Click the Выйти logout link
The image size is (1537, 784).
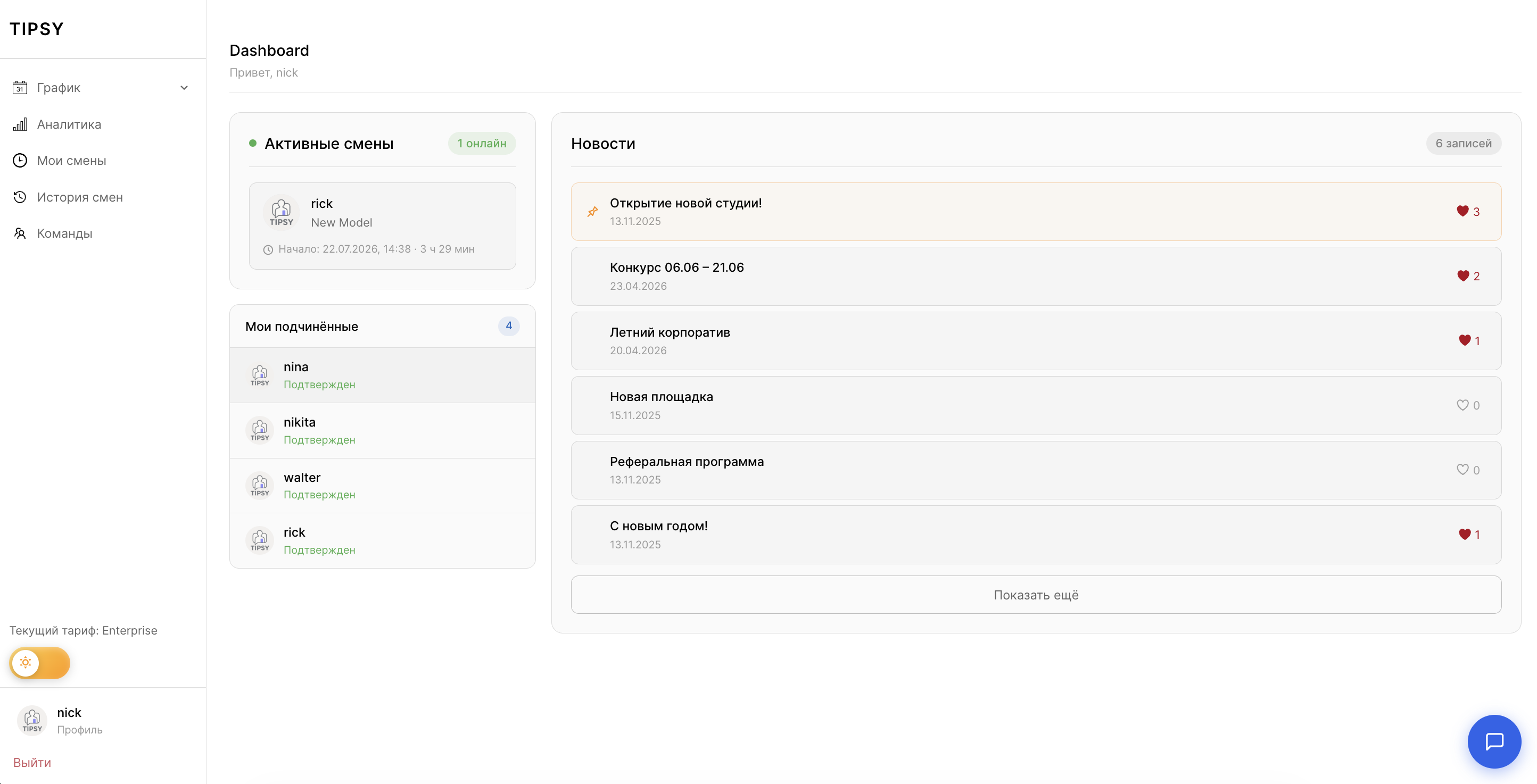[x=32, y=762]
